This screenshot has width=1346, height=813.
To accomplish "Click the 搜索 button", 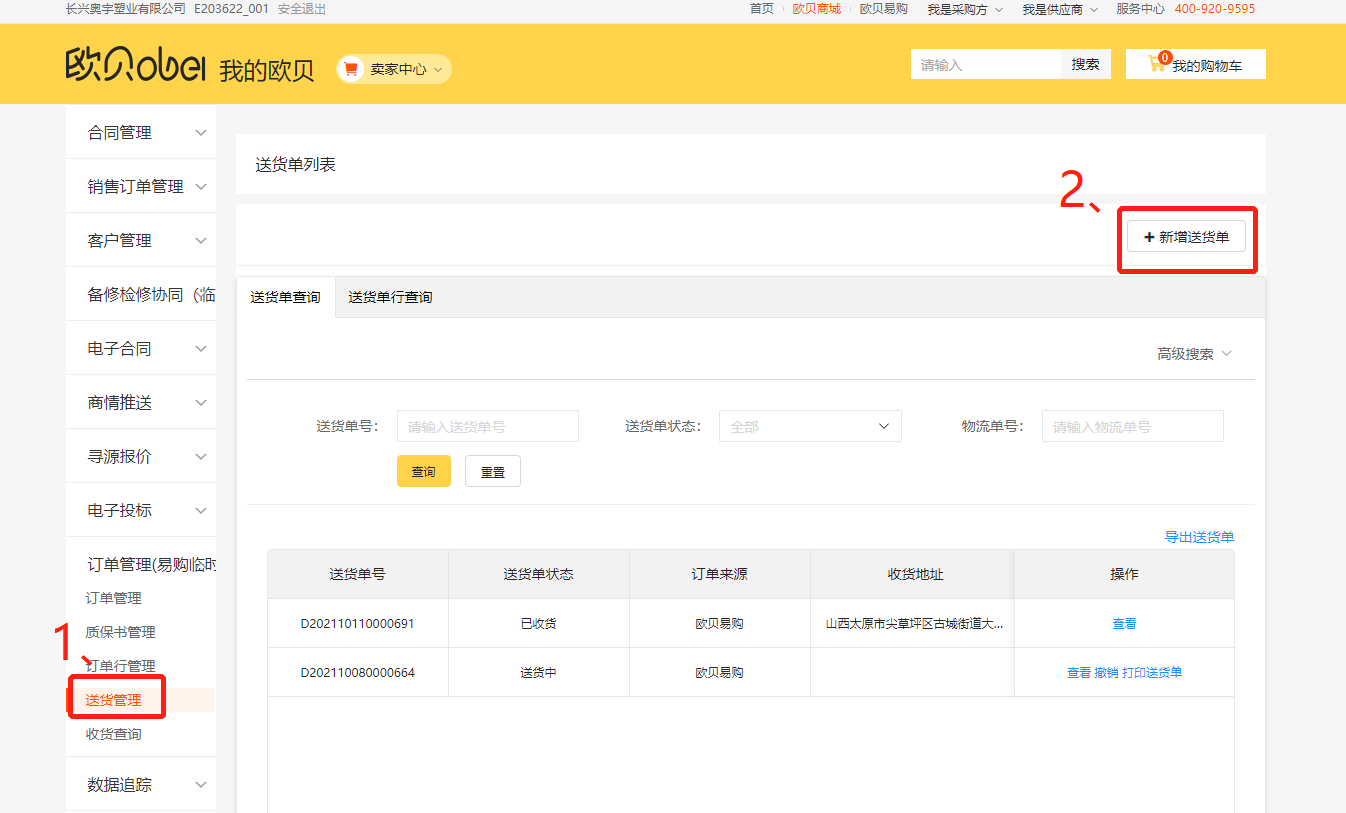I will coord(1085,64).
